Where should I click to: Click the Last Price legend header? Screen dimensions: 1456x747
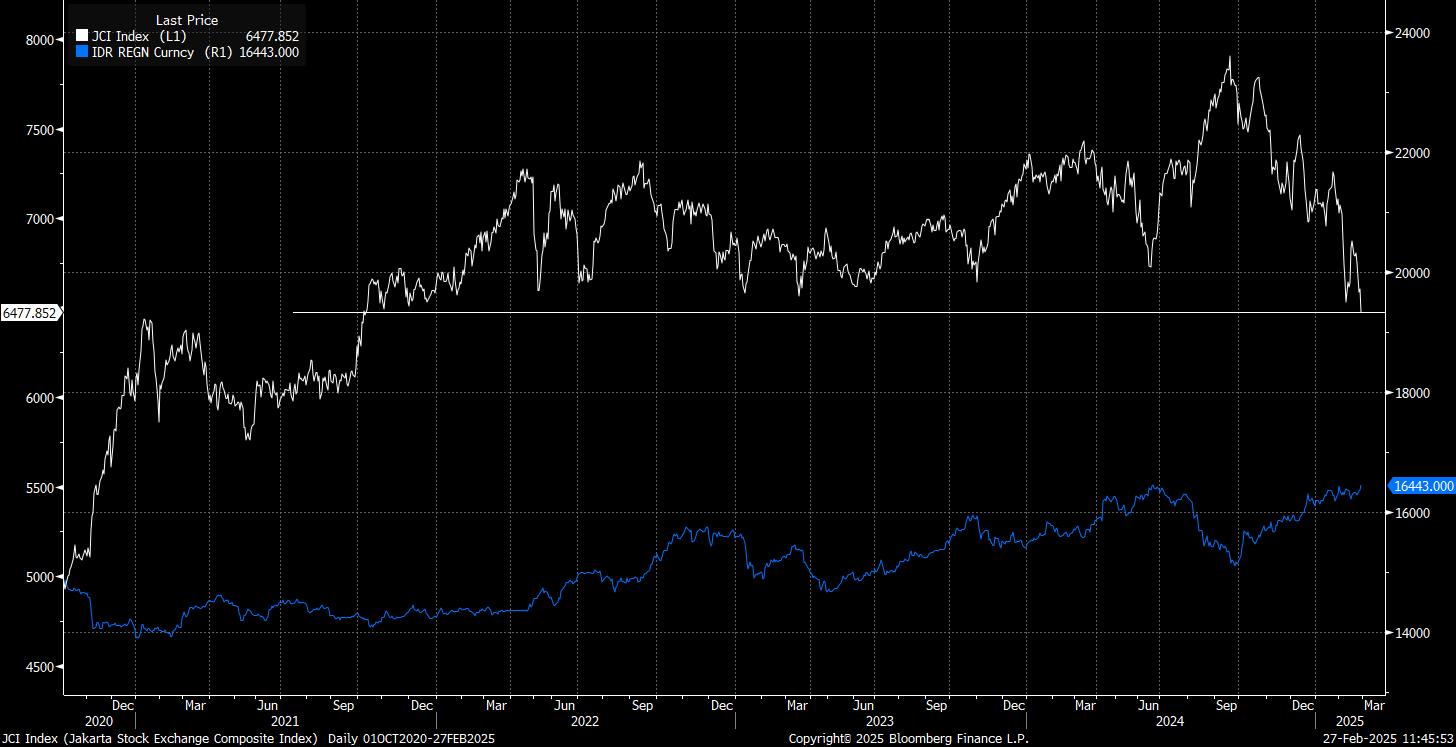tap(186, 20)
